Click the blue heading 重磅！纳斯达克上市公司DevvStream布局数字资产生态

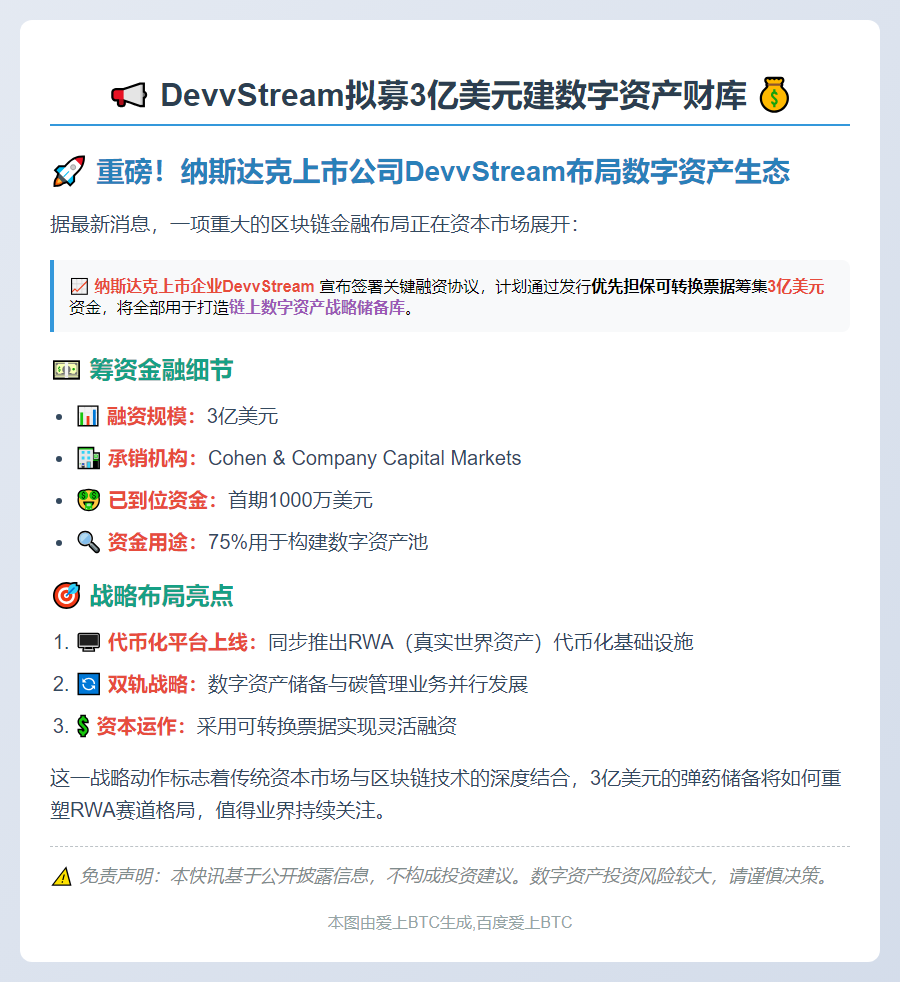point(443,172)
